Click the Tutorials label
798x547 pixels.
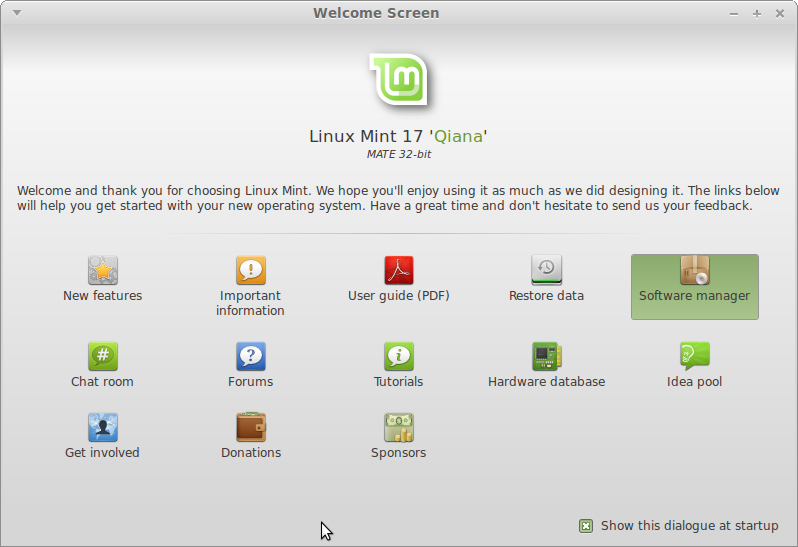click(x=398, y=382)
